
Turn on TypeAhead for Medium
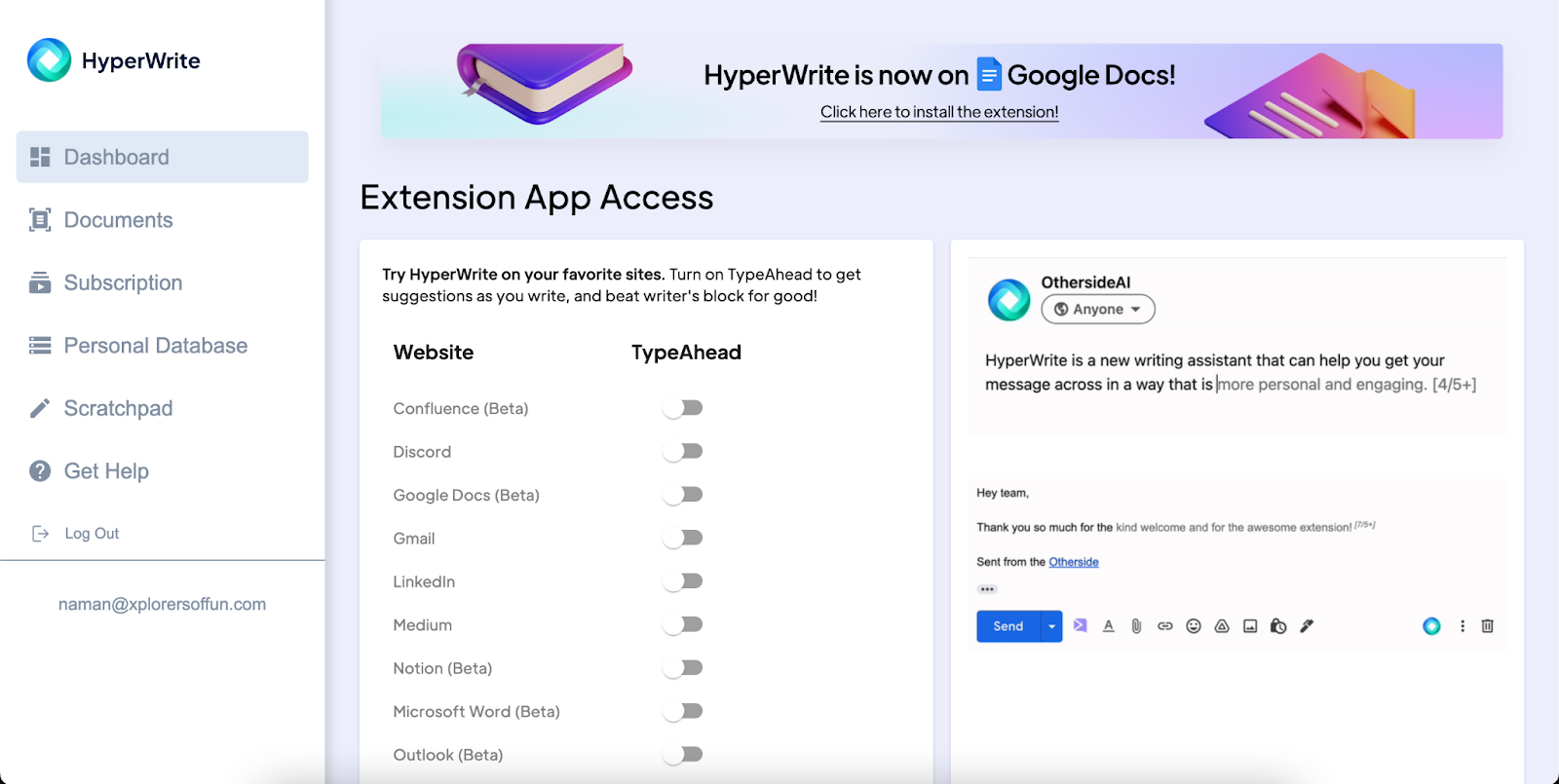[682, 624]
